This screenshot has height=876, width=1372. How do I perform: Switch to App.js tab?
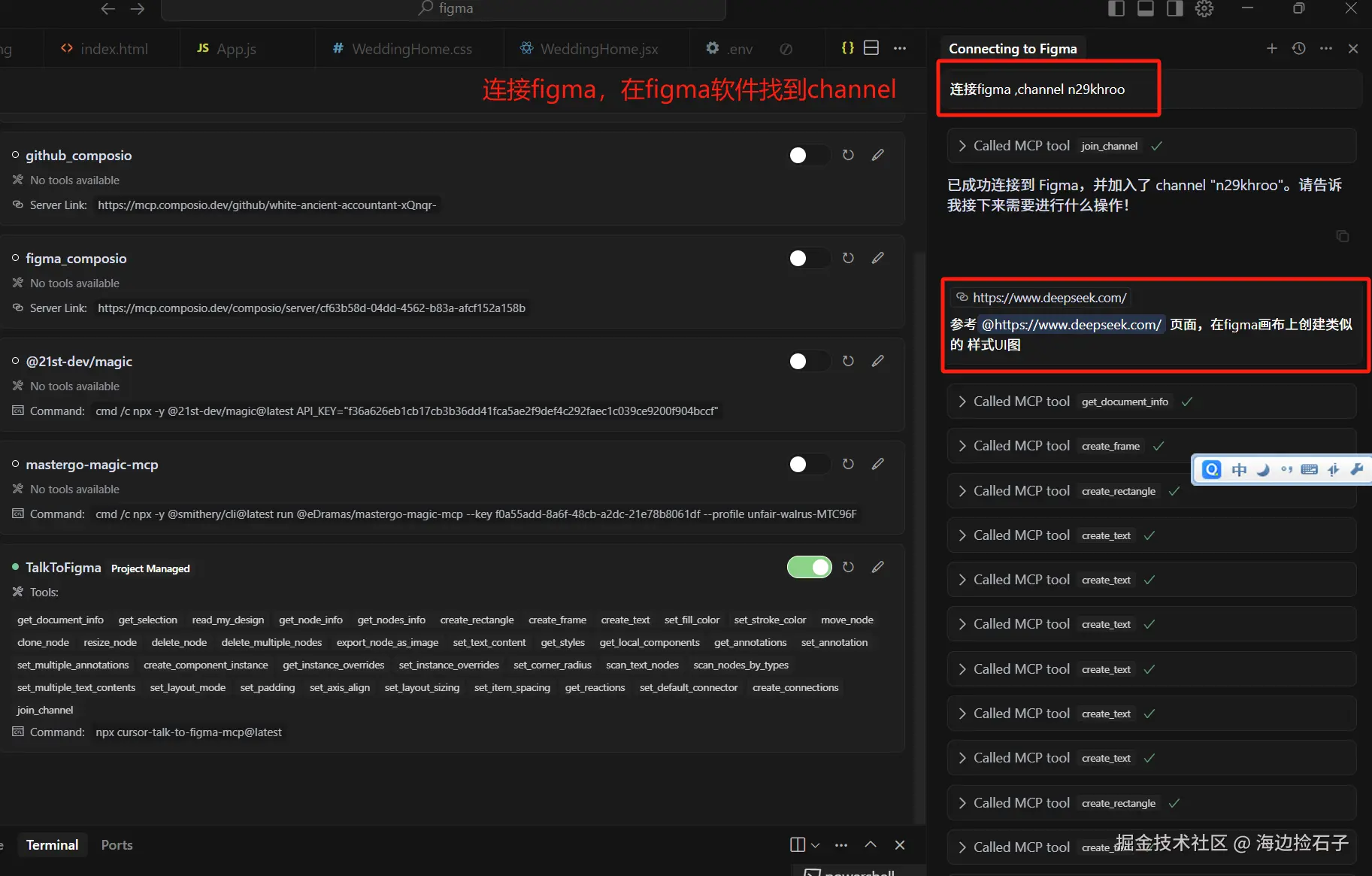pos(247,49)
